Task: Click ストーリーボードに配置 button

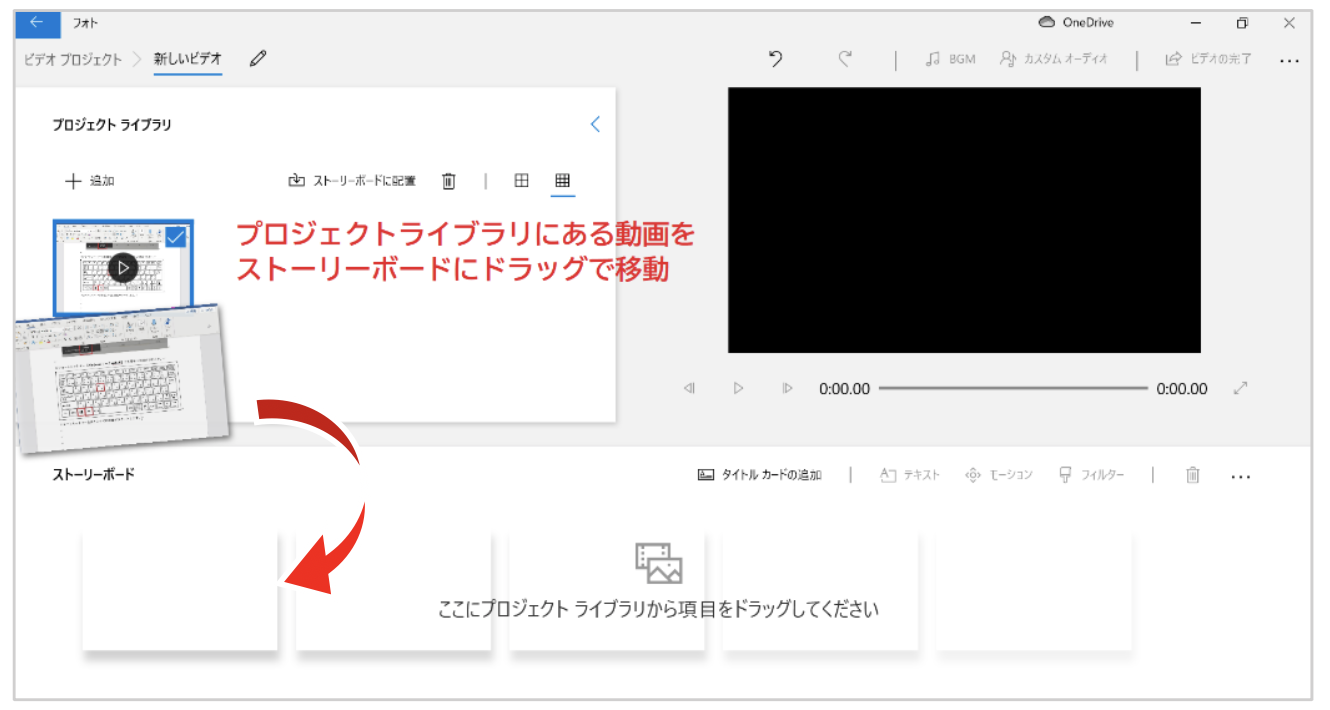Action: 351,181
